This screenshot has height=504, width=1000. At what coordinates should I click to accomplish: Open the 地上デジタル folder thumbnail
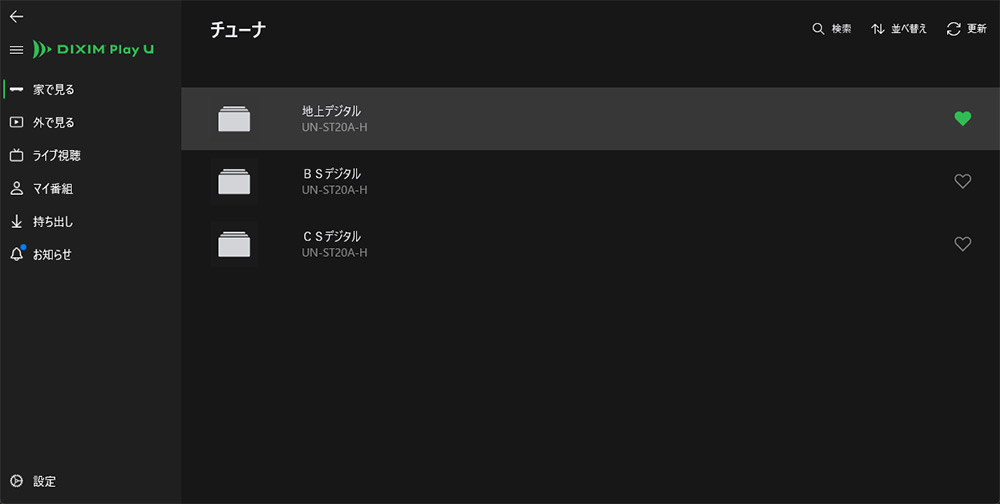[234, 119]
